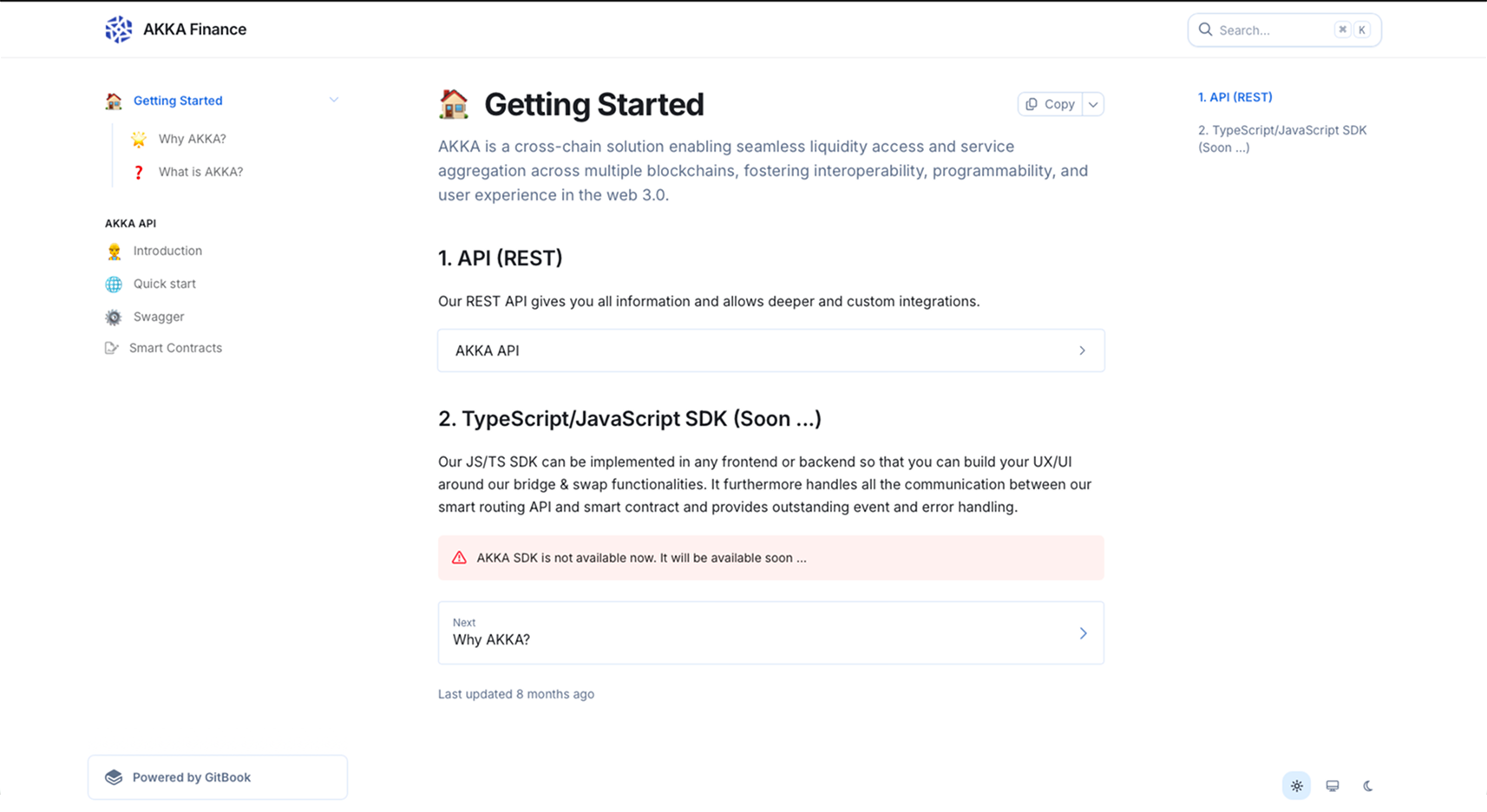Open the What is AKKA? page
The width and height of the screenshot is (1487, 812).
[x=200, y=172]
